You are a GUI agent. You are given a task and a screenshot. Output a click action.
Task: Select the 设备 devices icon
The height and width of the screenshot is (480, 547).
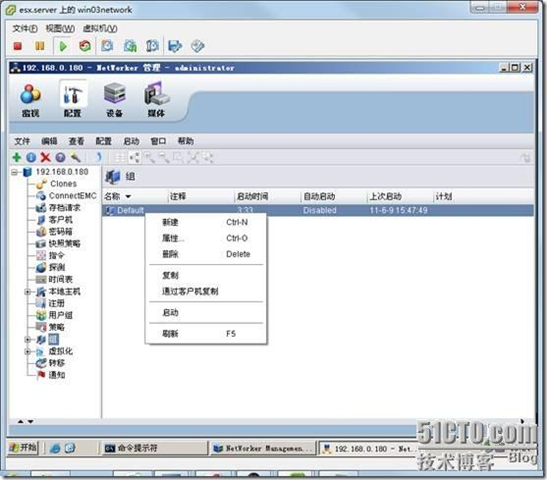pyautogui.click(x=114, y=99)
